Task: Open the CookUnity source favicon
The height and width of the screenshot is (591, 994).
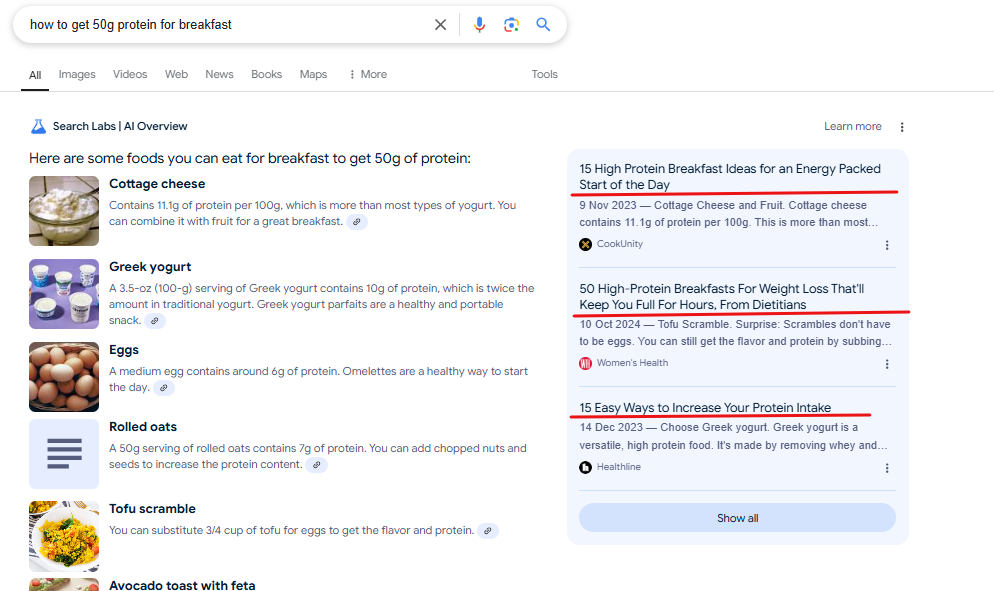Action: [585, 244]
